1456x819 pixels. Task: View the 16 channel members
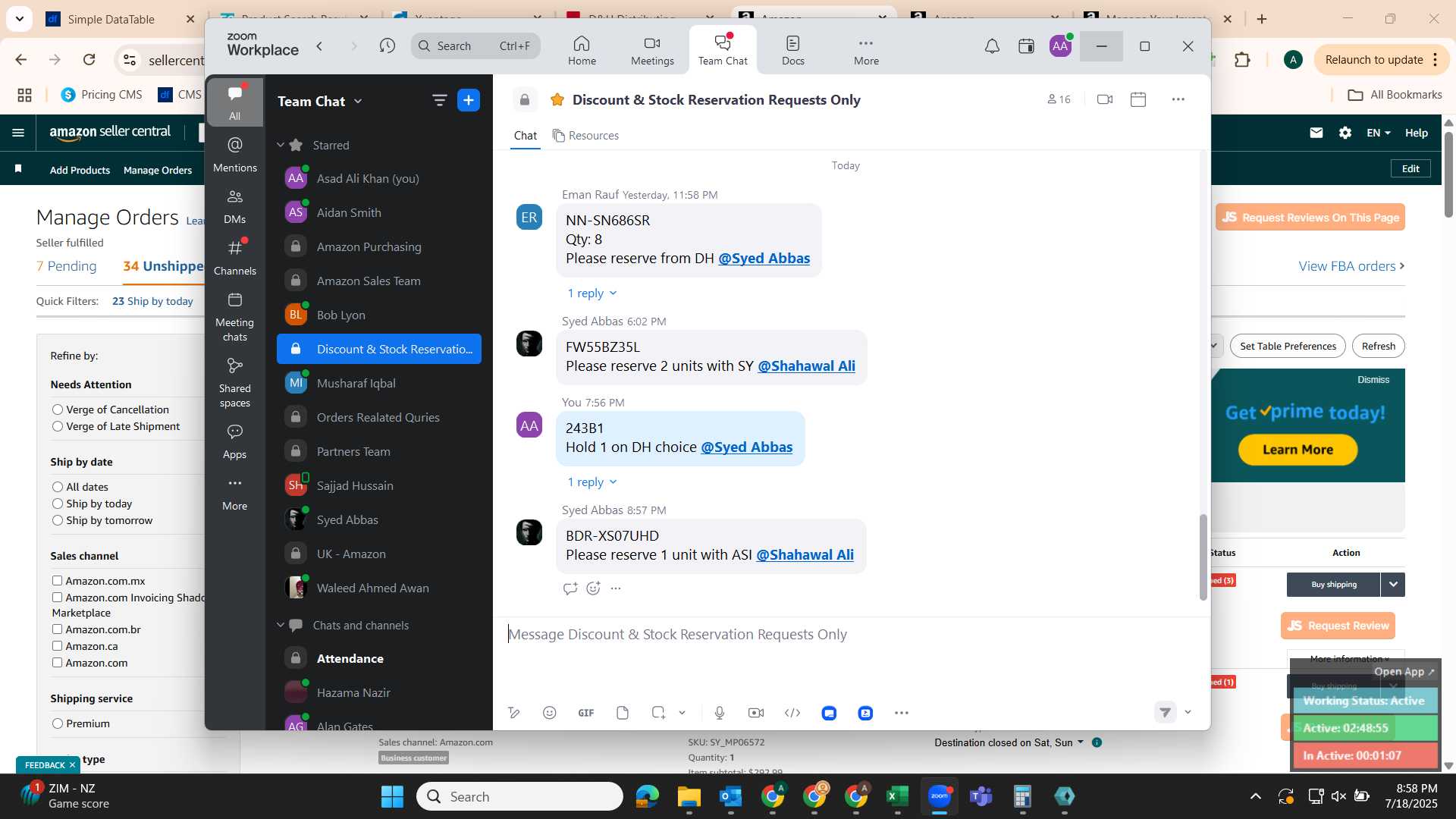click(1059, 99)
